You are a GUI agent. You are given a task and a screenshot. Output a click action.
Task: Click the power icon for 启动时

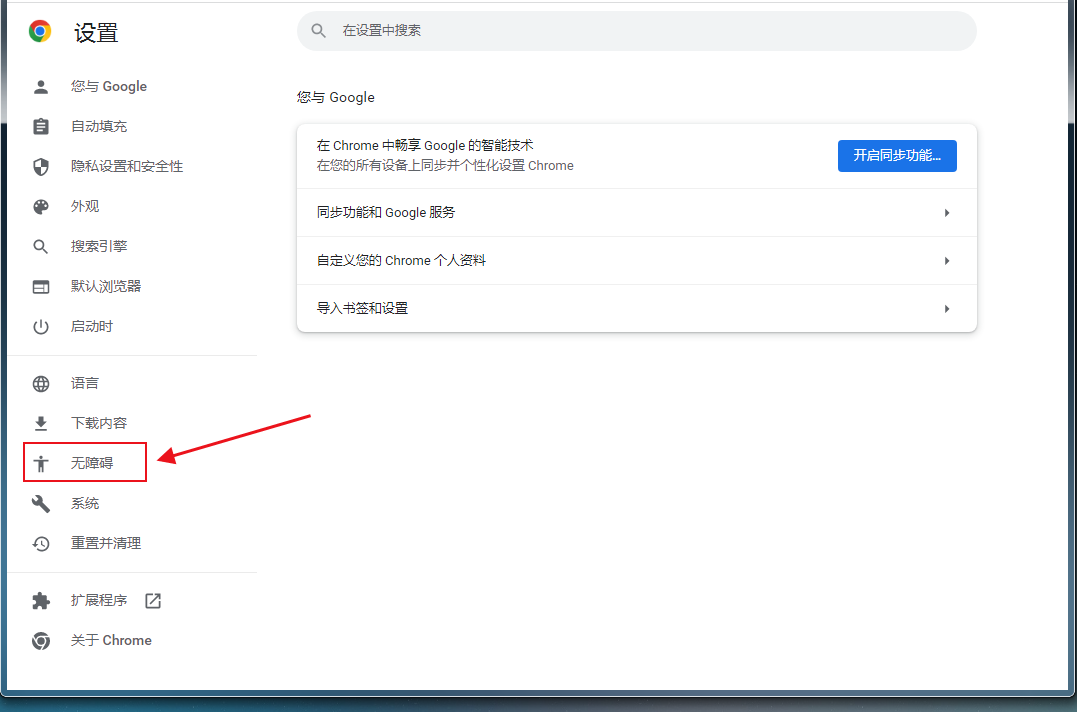point(41,327)
